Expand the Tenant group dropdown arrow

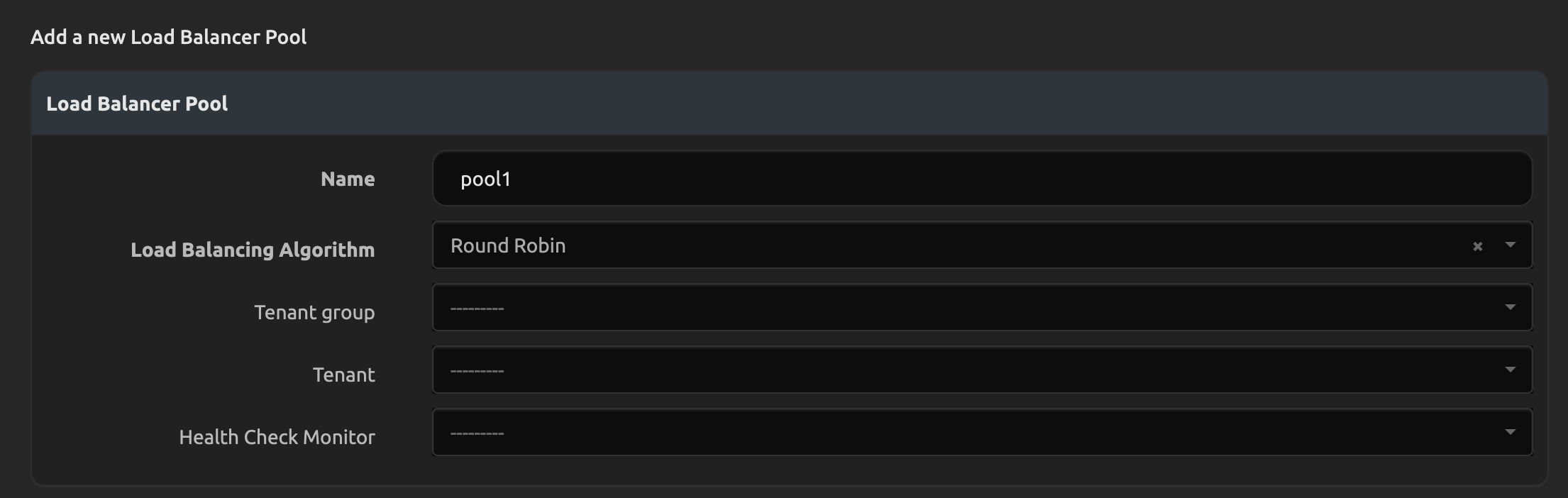coord(1510,307)
